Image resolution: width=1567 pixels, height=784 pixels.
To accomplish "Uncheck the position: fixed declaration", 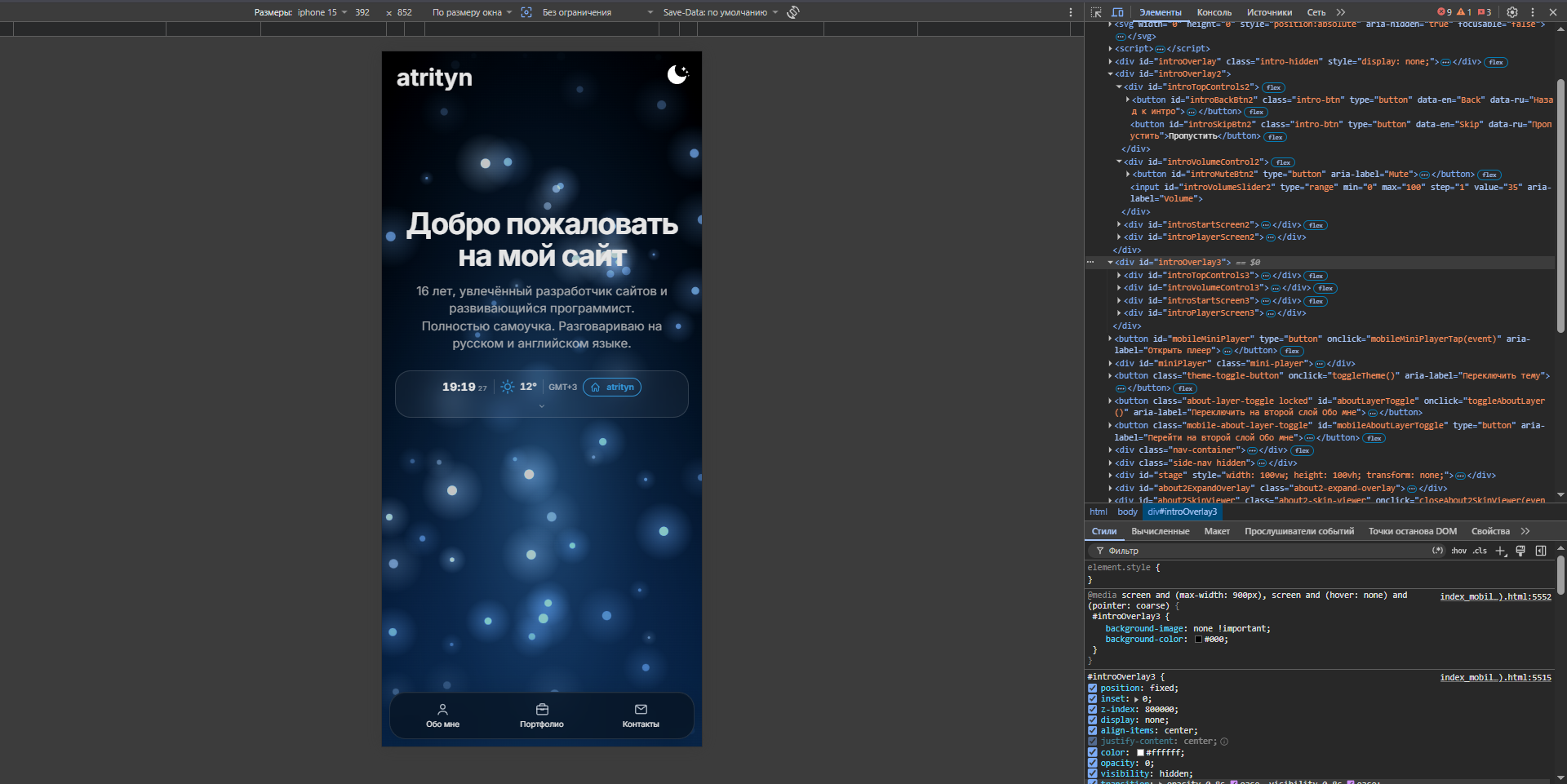I will coord(1092,689).
